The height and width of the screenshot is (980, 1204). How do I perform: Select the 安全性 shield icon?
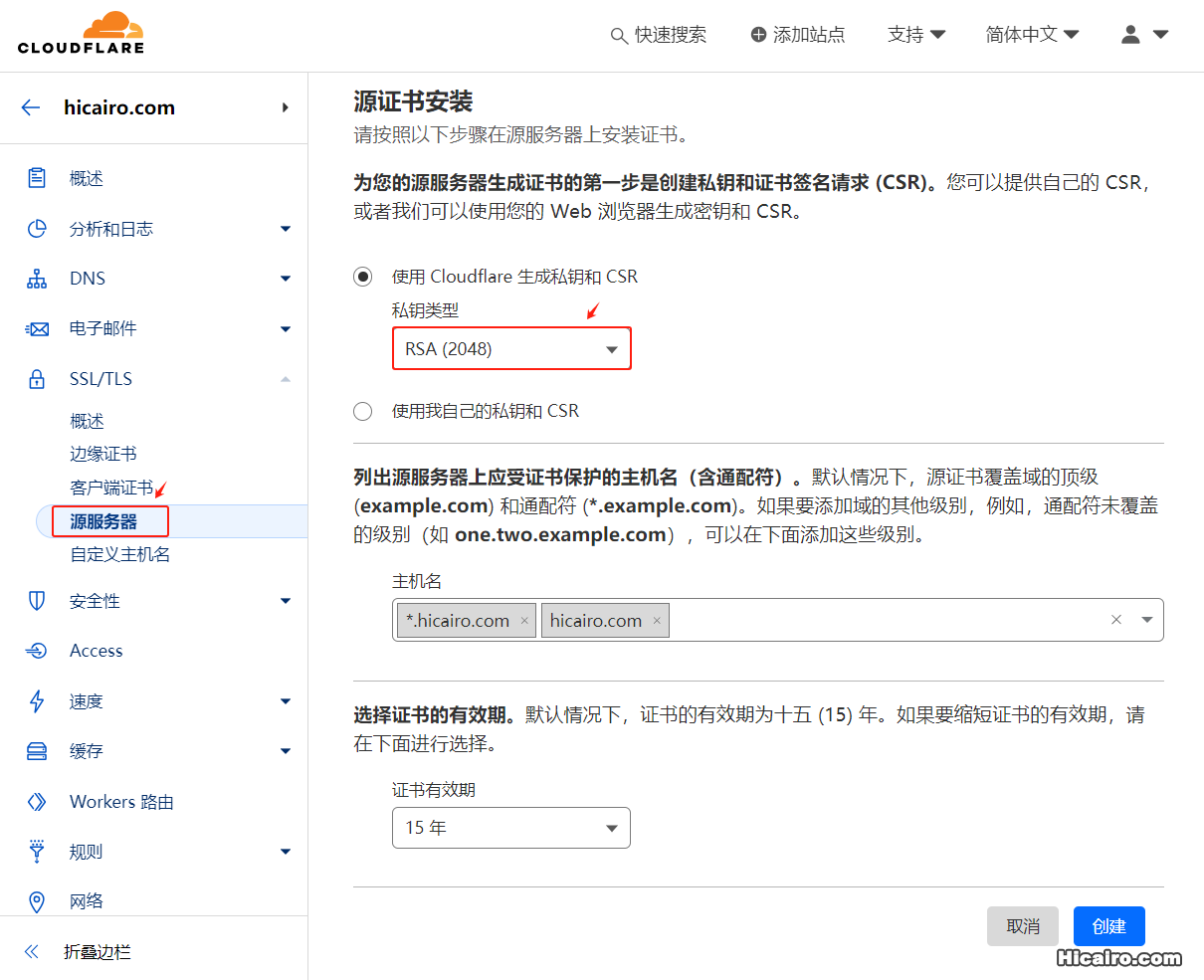[x=37, y=600]
